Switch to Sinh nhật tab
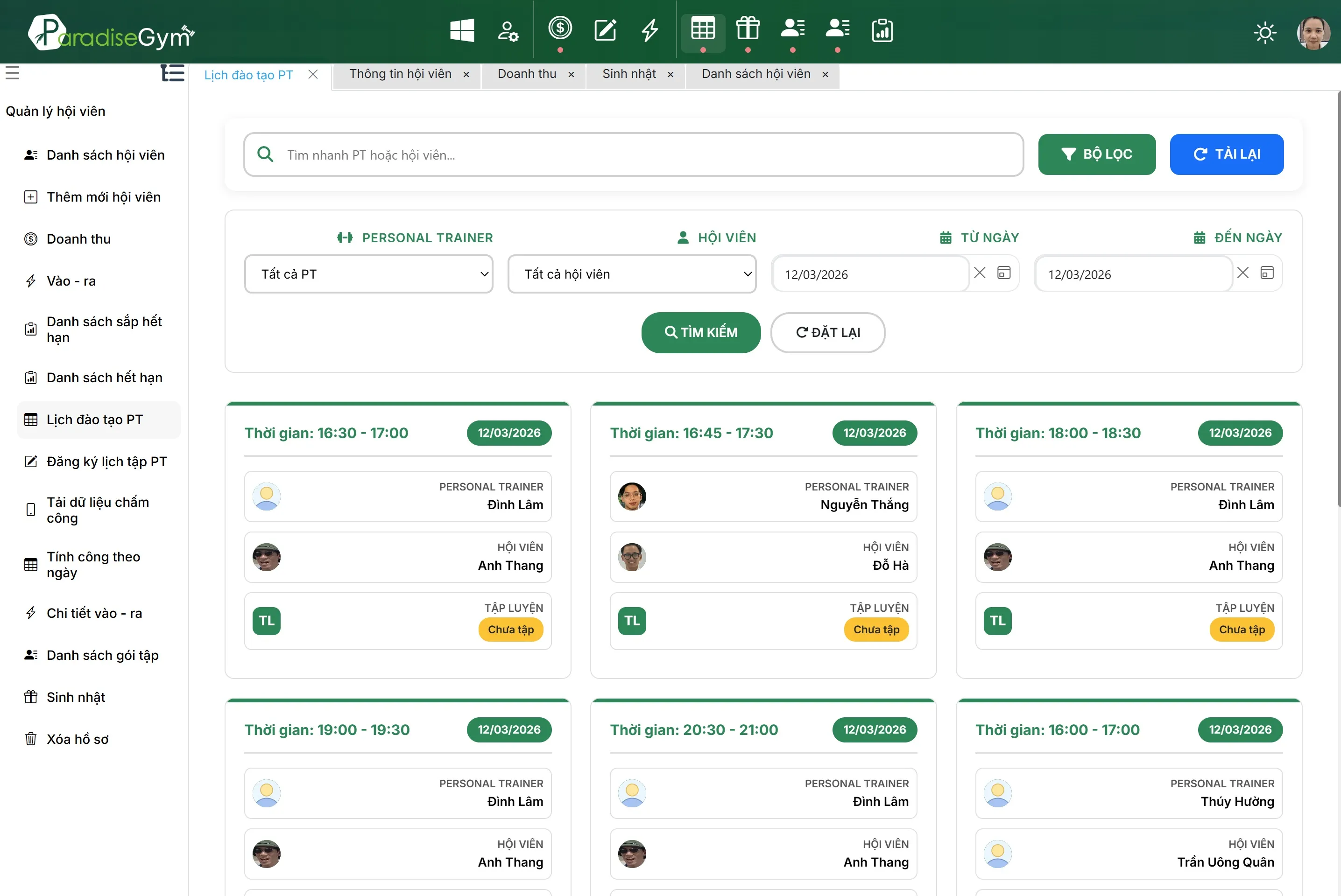The image size is (1341, 896). pyautogui.click(x=629, y=74)
